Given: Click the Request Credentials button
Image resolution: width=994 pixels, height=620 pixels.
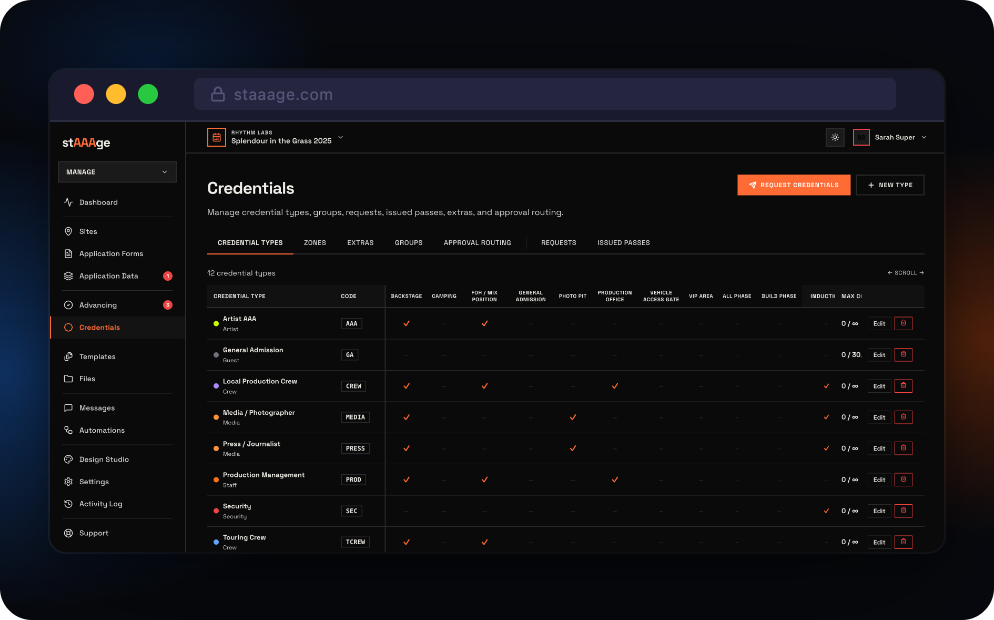Looking at the screenshot, I should coord(793,185).
